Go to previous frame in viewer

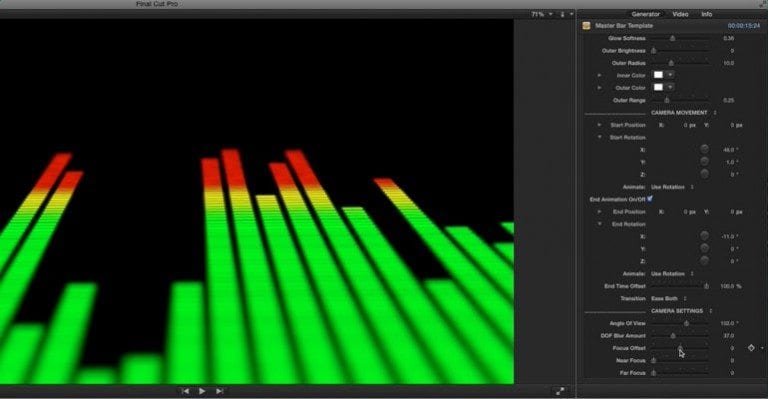[x=185, y=391]
